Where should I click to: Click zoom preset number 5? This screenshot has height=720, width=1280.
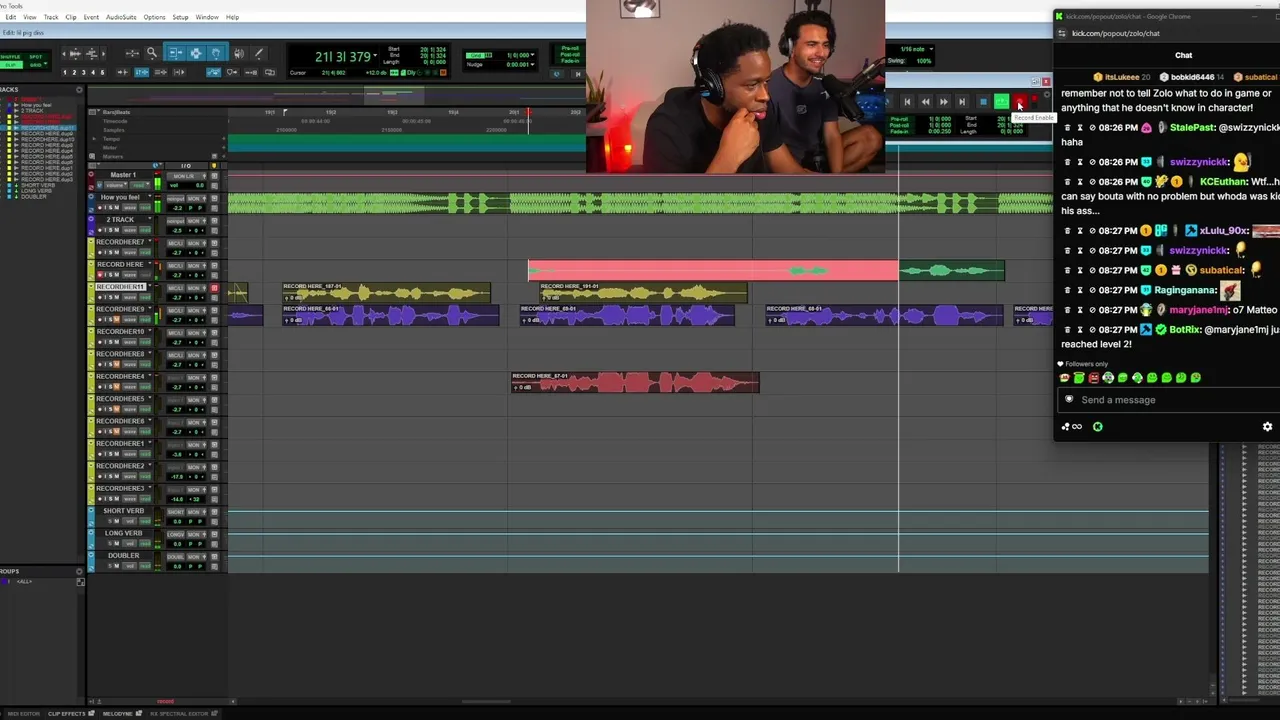[102, 72]
